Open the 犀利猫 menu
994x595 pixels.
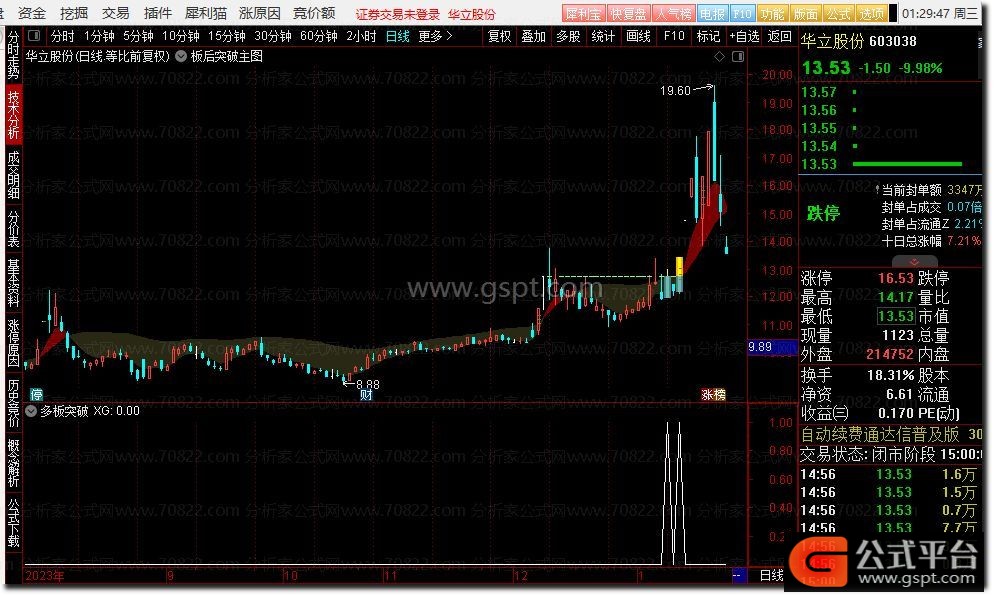point(206,13)
